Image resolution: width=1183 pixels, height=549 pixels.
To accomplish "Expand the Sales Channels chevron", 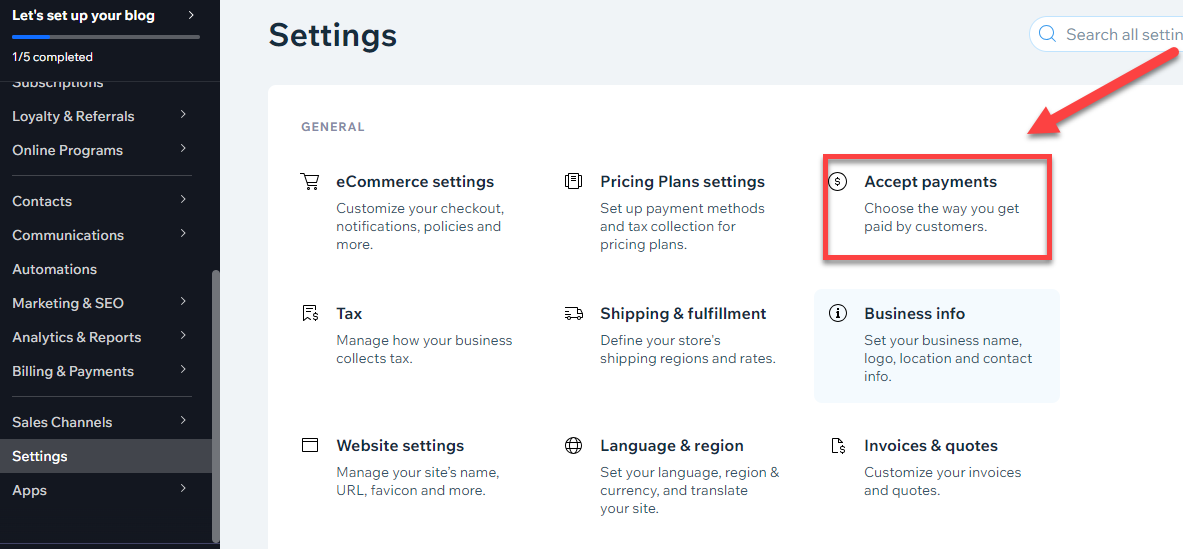I will click(183, 421).
